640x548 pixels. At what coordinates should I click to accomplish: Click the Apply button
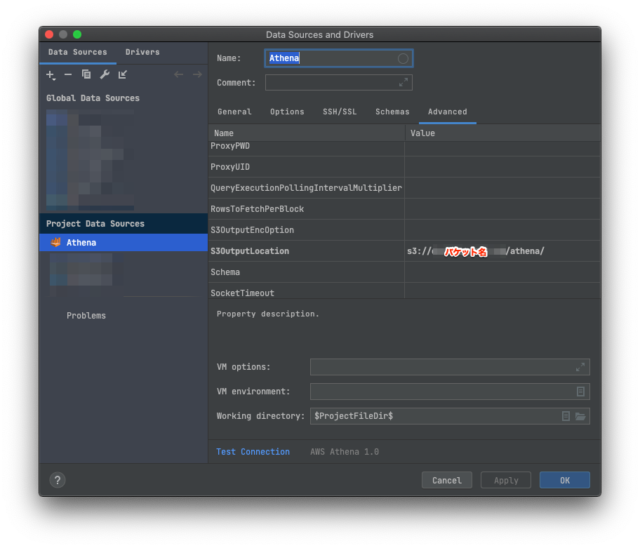[x=506, y=480]
